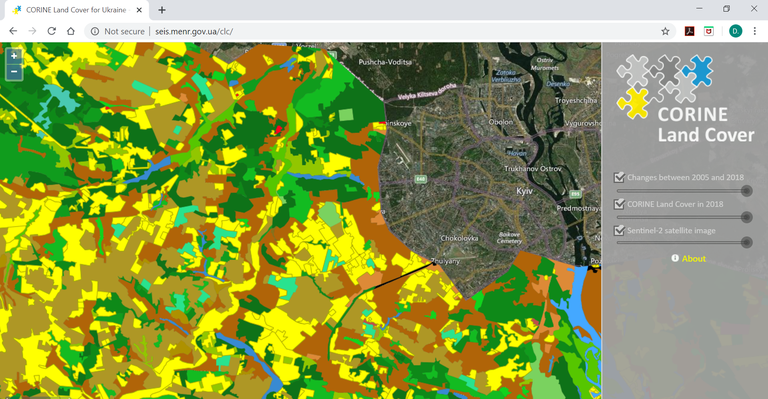The height and width of the screenshot is (399, 768).
Task: Zoom out the map with minus button
Action: click(x=14, y=72)
